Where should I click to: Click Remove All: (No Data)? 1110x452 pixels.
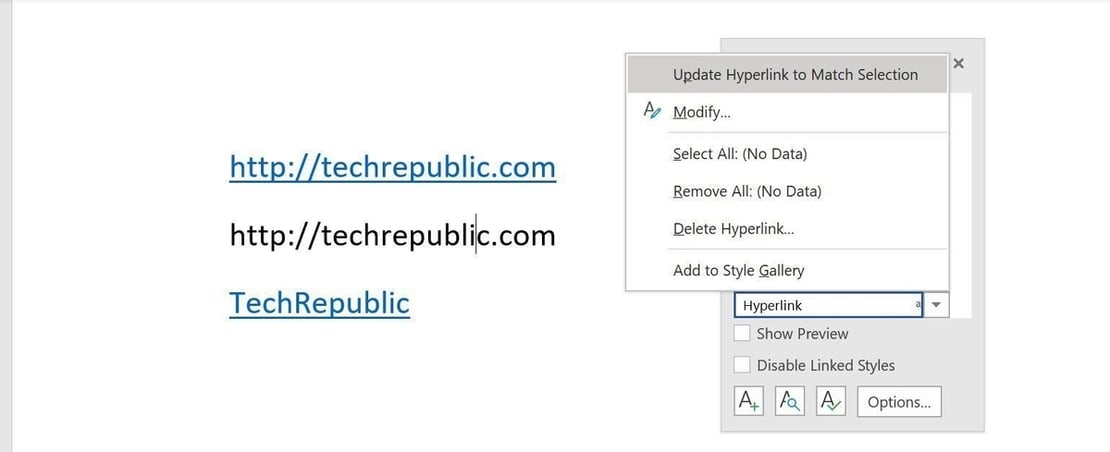click(746, 191)
